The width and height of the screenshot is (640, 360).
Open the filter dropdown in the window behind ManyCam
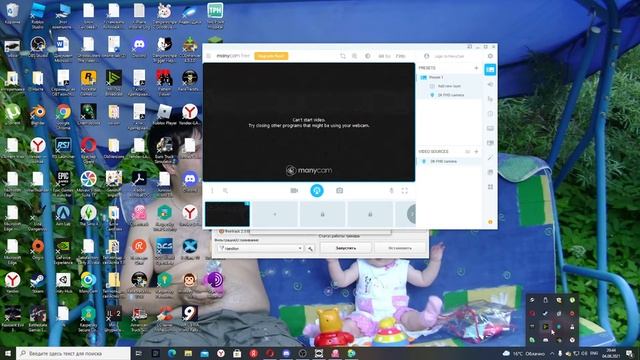260,248
